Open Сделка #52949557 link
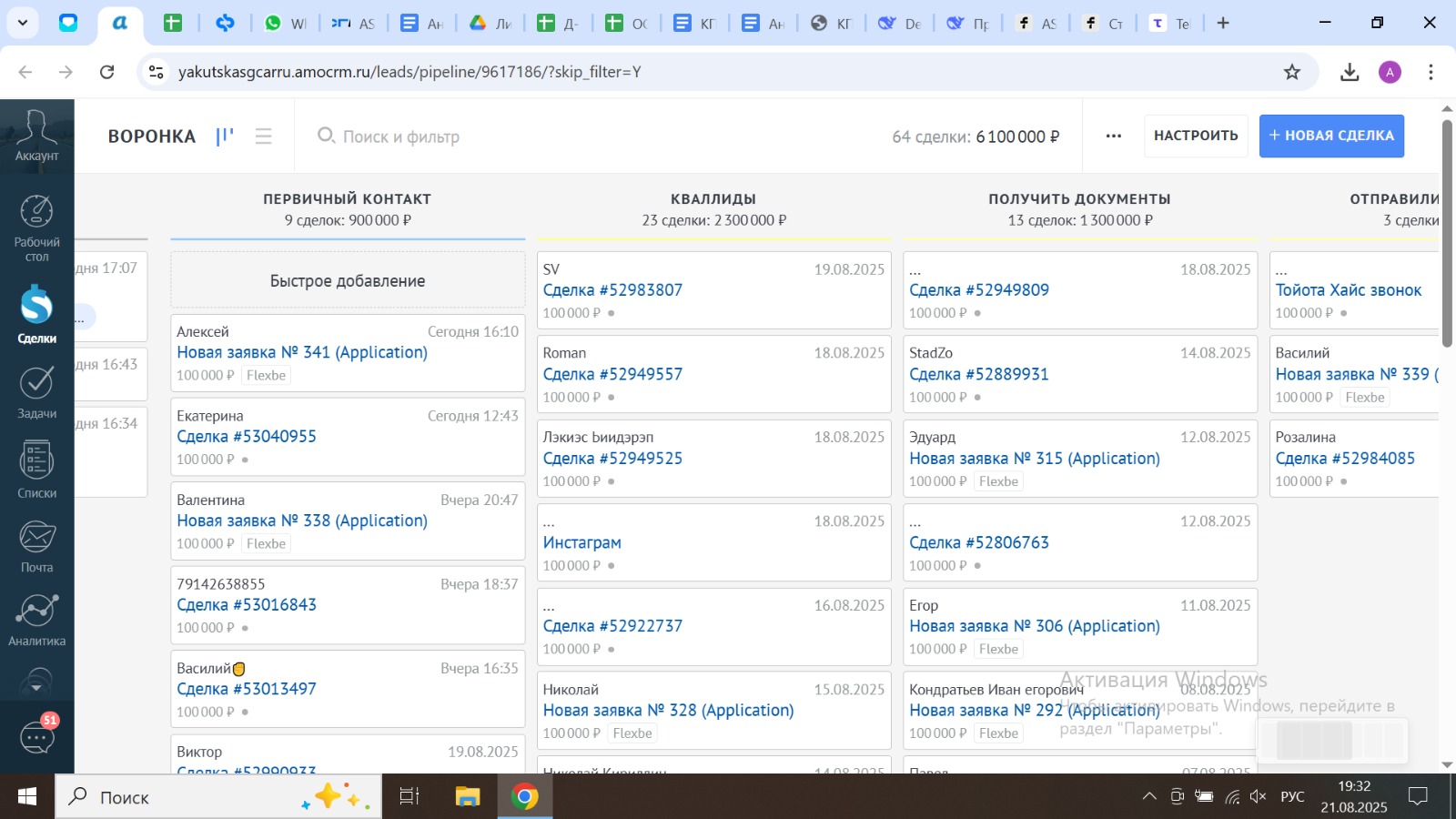This screenshot has height=819, width=1456. point(612,374)
